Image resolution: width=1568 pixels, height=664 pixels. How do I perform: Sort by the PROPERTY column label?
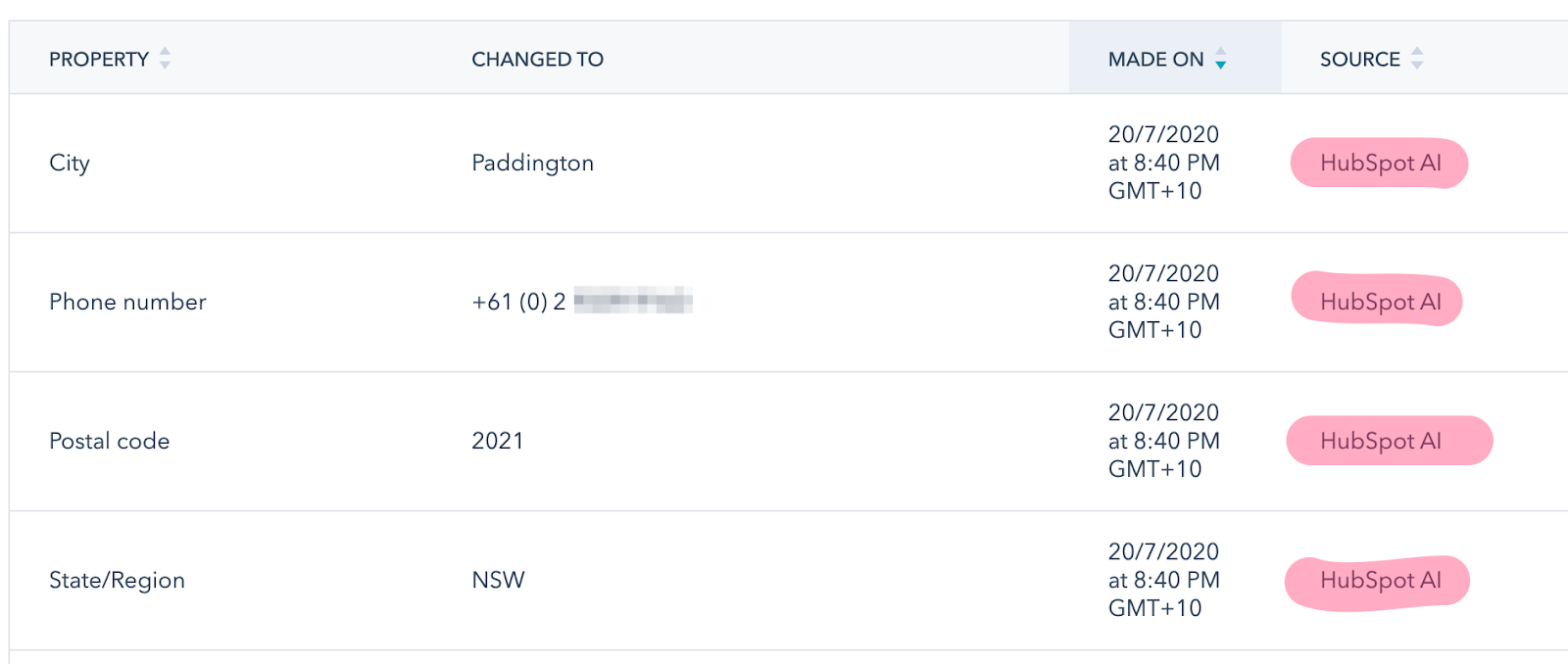click(x=99, y=60)
